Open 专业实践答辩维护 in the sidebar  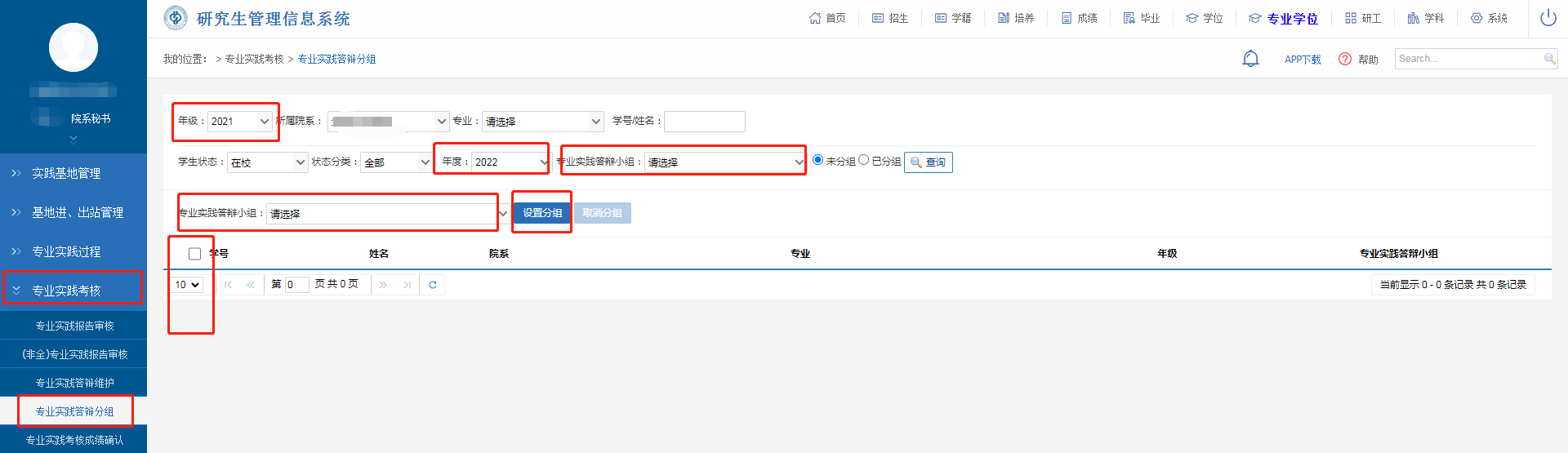(74, 383)
